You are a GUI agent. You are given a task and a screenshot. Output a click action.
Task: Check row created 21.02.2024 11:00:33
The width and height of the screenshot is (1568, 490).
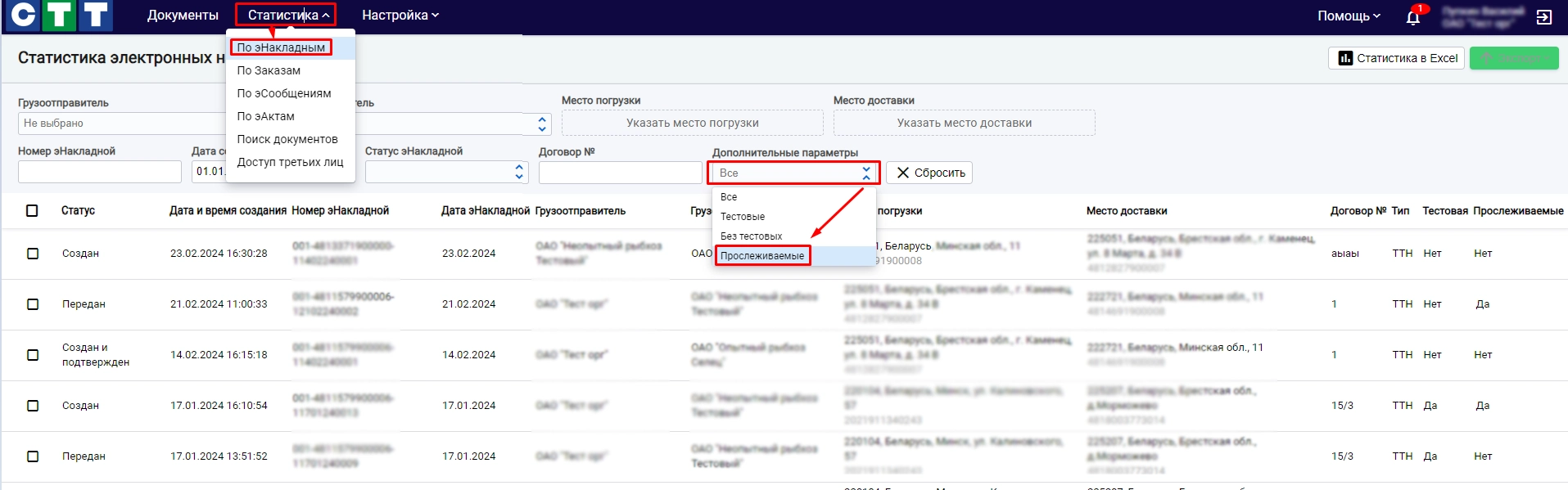(33, 304)
